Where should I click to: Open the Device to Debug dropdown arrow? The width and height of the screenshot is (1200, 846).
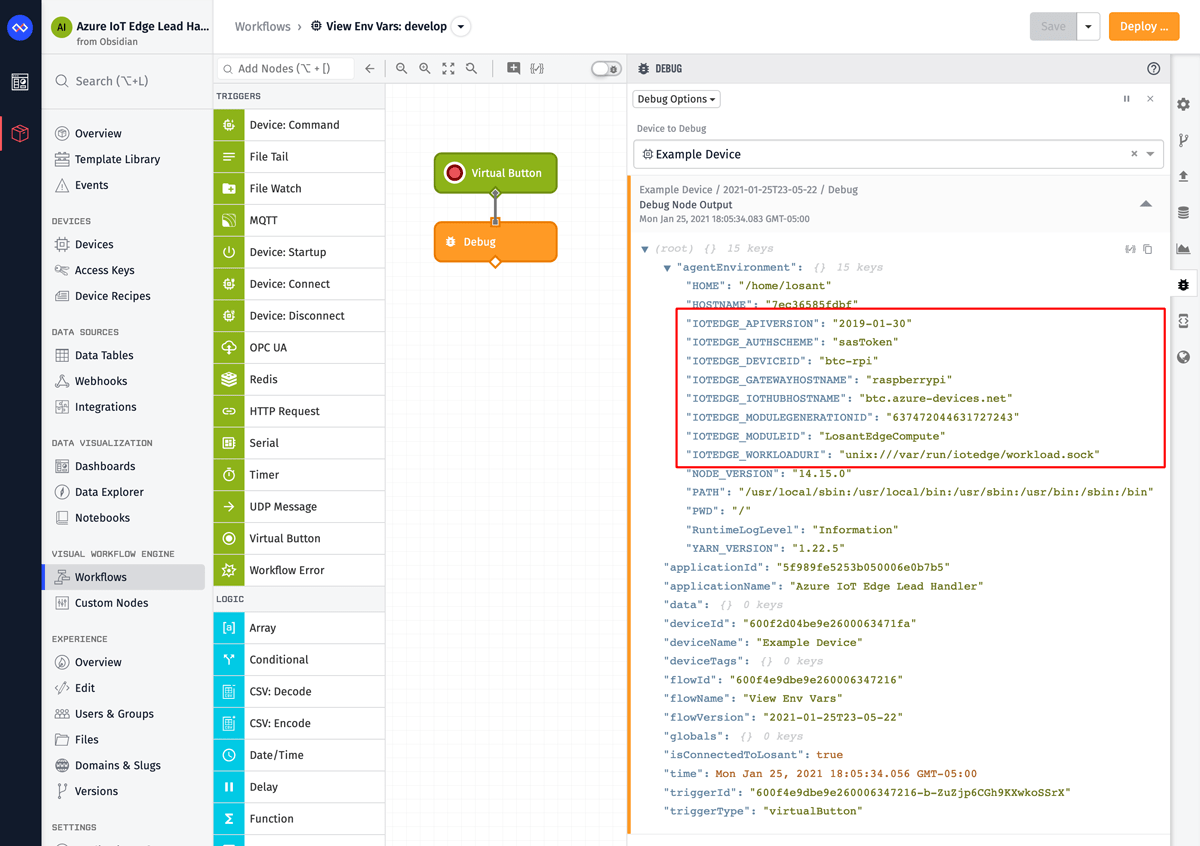(x=1151, y=154)
